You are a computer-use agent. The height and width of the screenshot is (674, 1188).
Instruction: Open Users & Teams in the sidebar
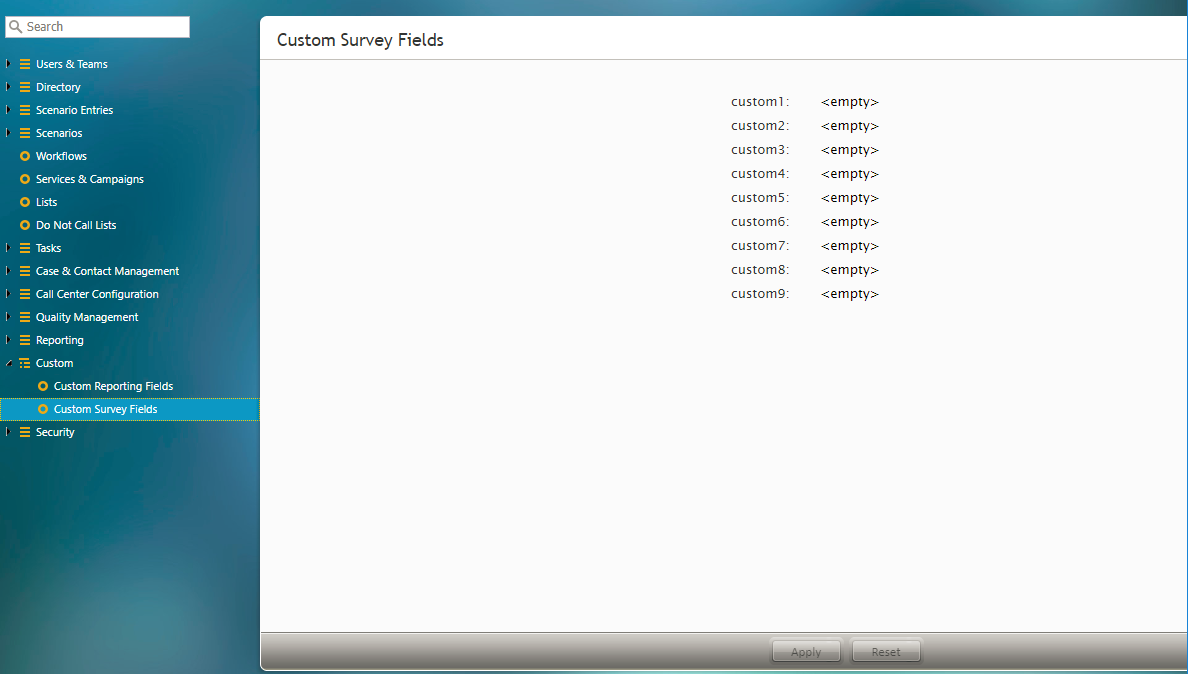[x=72, y=64]
